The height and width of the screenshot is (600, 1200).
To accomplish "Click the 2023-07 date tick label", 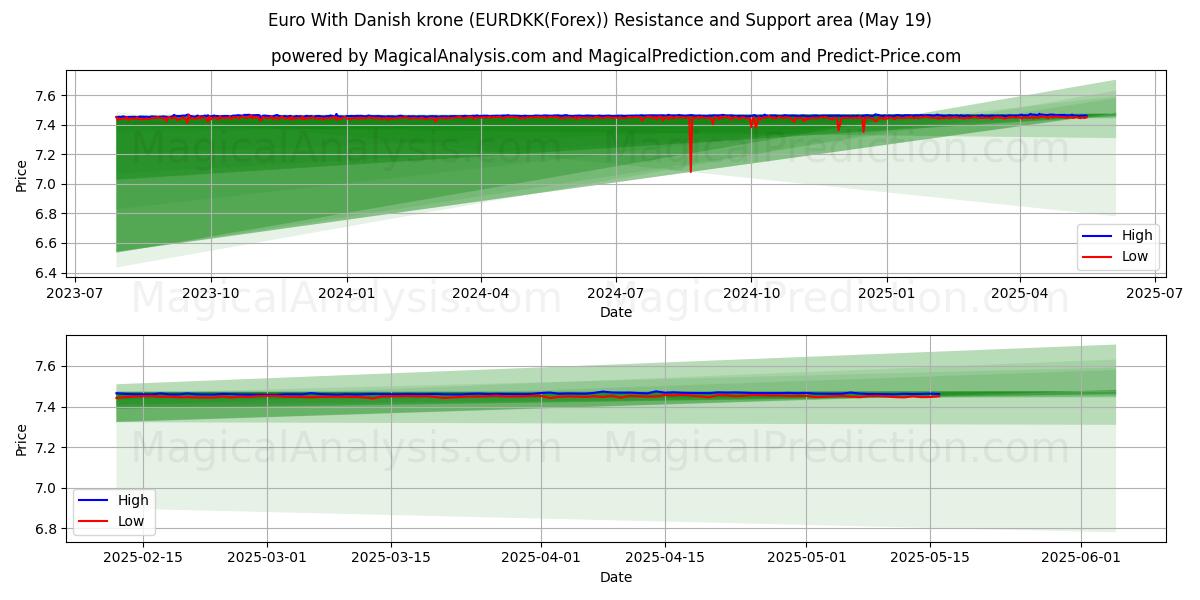I will pos(76,293).
